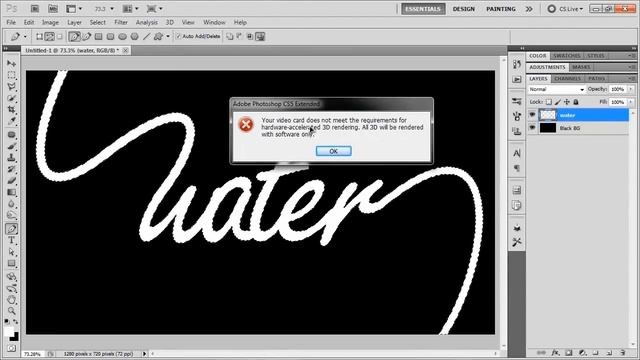The height and width of the screenshot is (360, 640).
Task: Select the Clone Stamp tool
Action: coord(11,158)
